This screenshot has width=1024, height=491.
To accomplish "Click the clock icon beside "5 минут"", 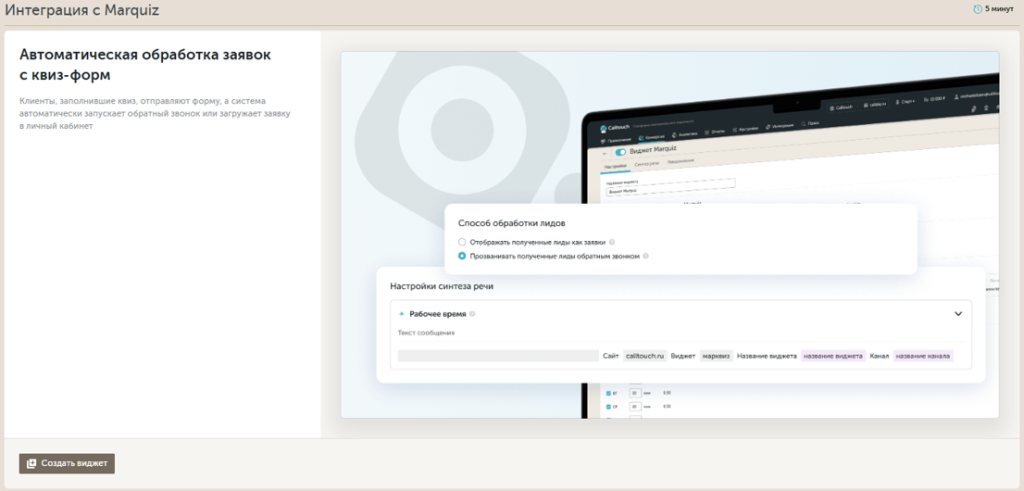I will [x=978, y=9].
